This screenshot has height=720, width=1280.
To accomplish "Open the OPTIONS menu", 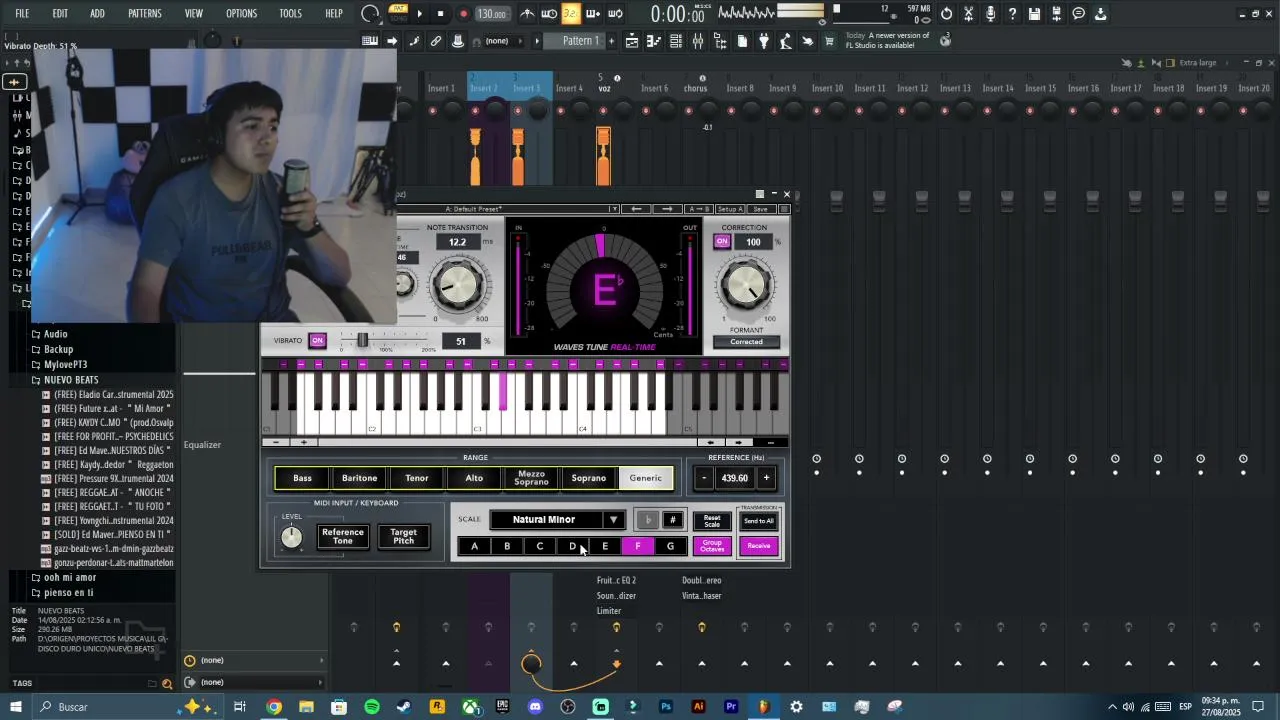I will pyautogui.click(x=241, y=14).
